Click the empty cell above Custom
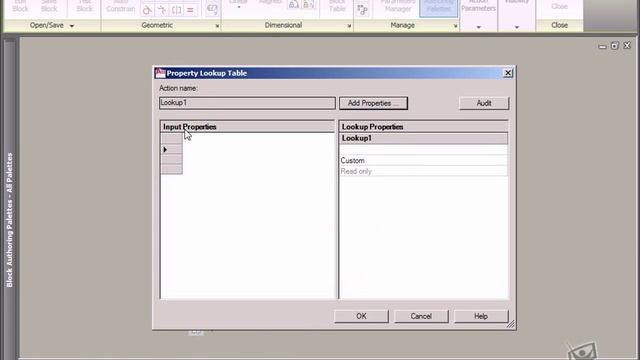The image size is (640, 360). 424,150
